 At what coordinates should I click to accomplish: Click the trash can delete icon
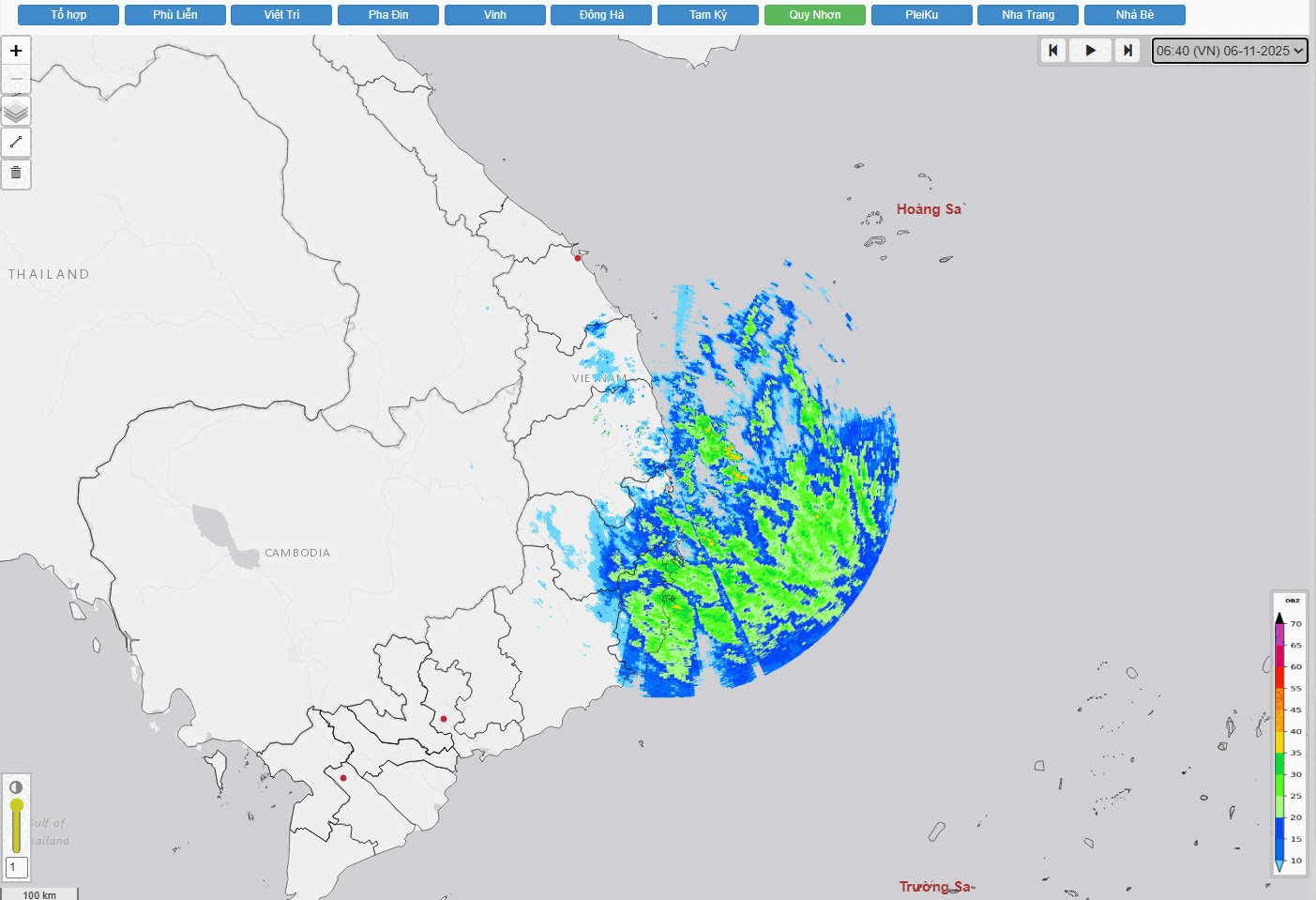(16, 174)
